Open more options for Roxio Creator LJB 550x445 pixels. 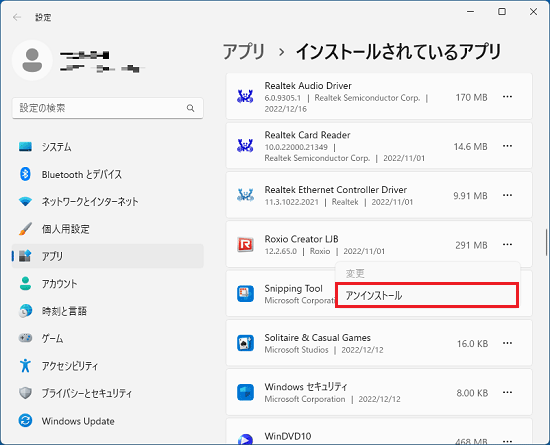507,244
